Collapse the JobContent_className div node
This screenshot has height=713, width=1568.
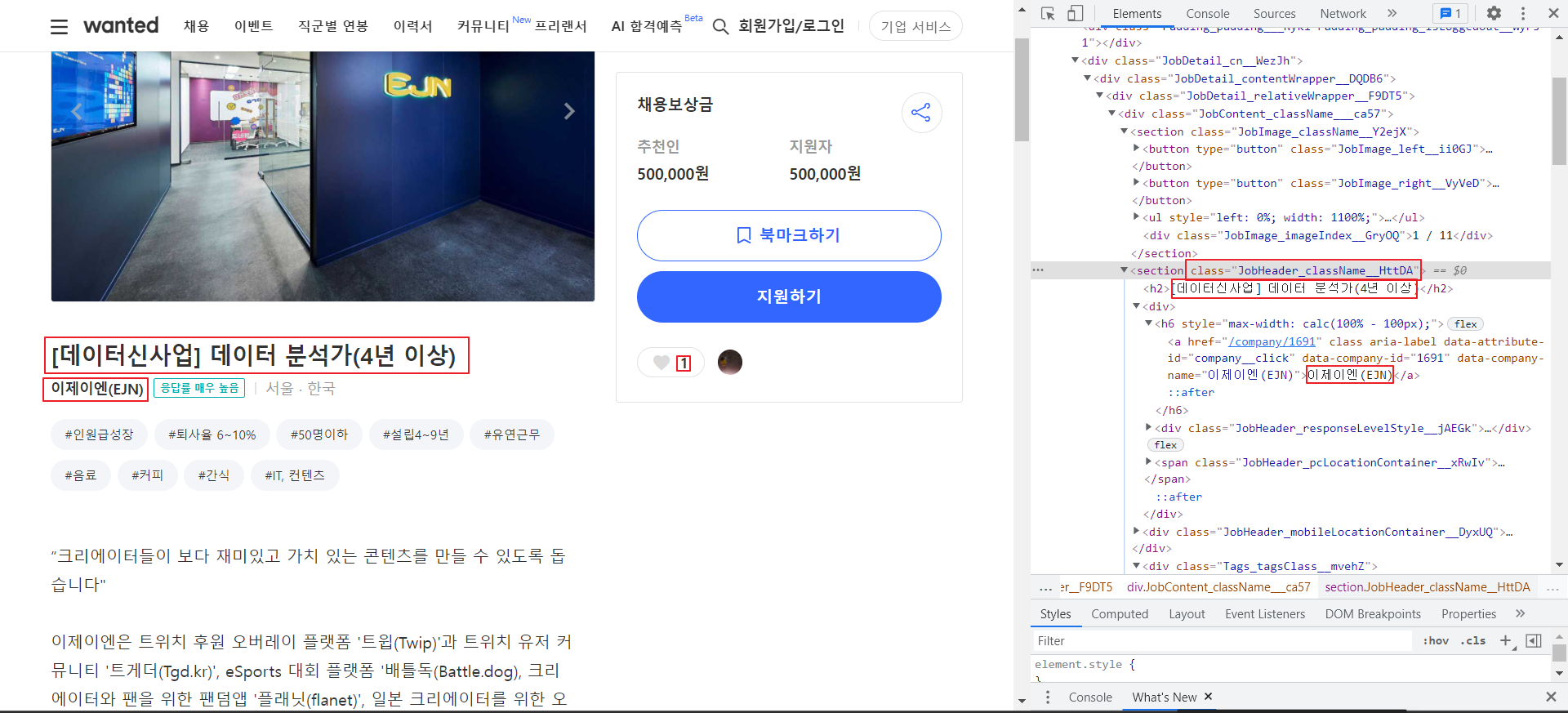click(1111, 114)
